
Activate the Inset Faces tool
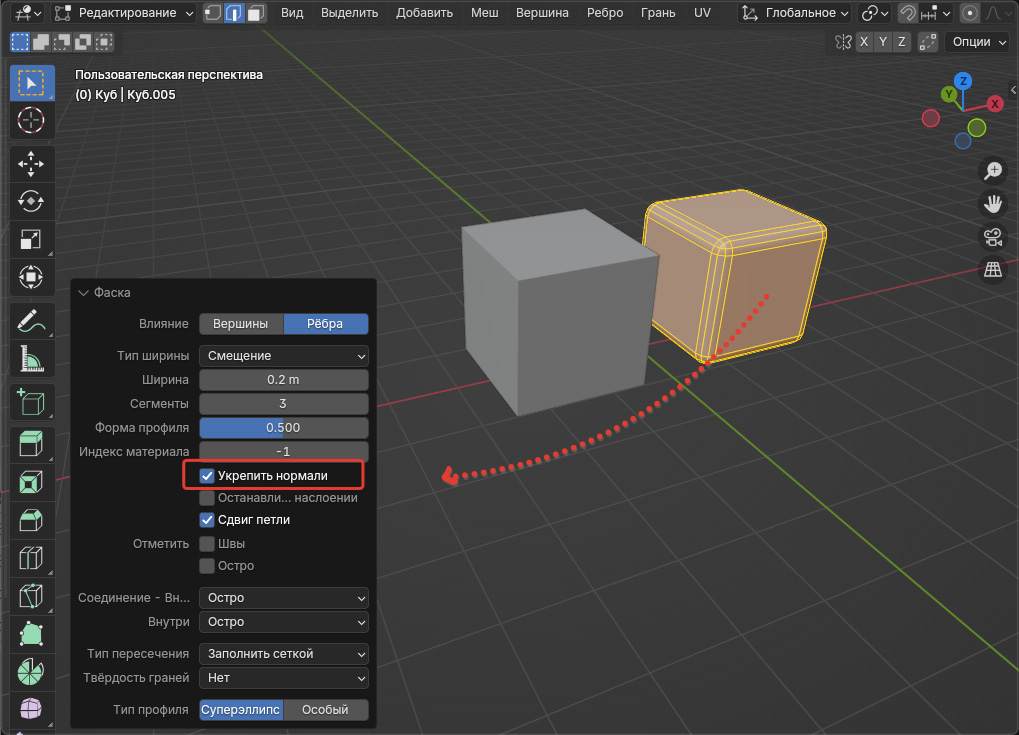31,482
